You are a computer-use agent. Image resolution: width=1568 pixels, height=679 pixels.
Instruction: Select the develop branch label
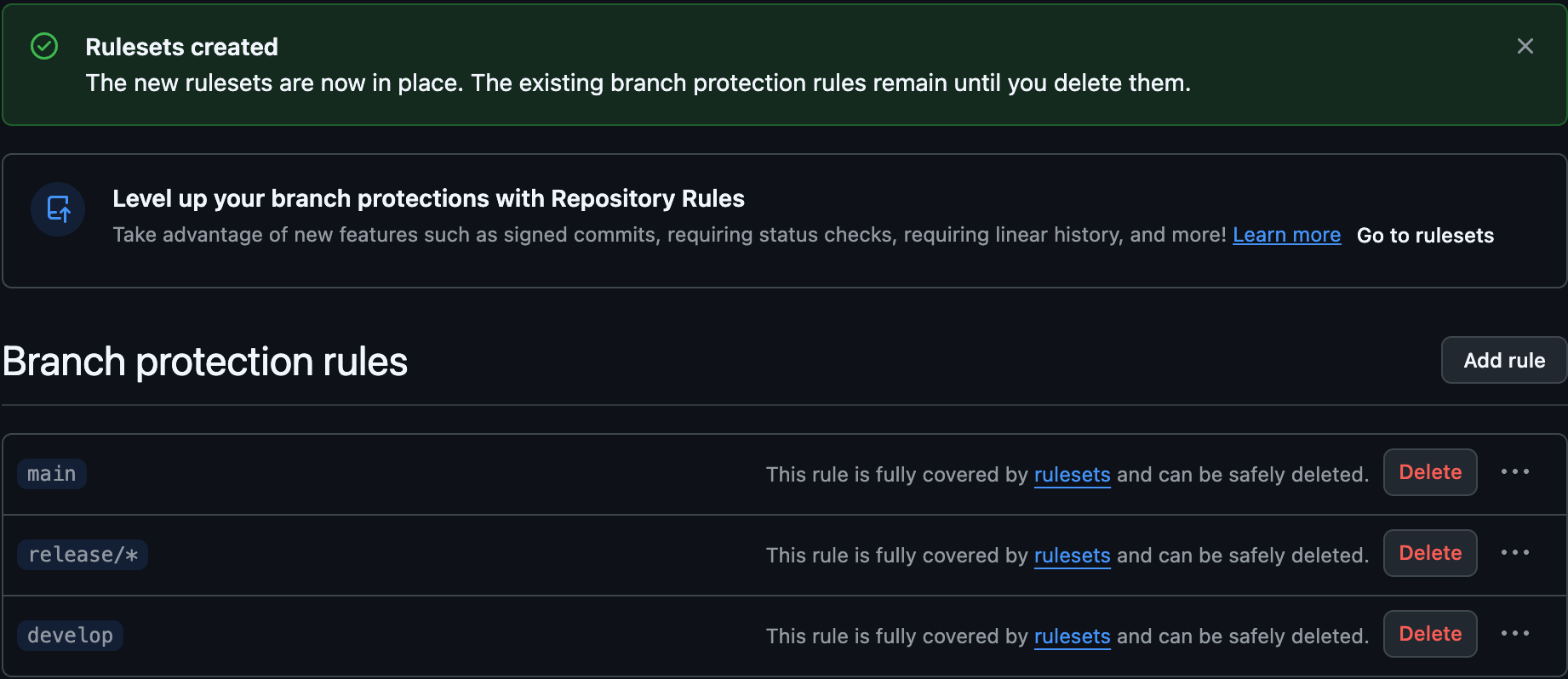pos(70,635)
